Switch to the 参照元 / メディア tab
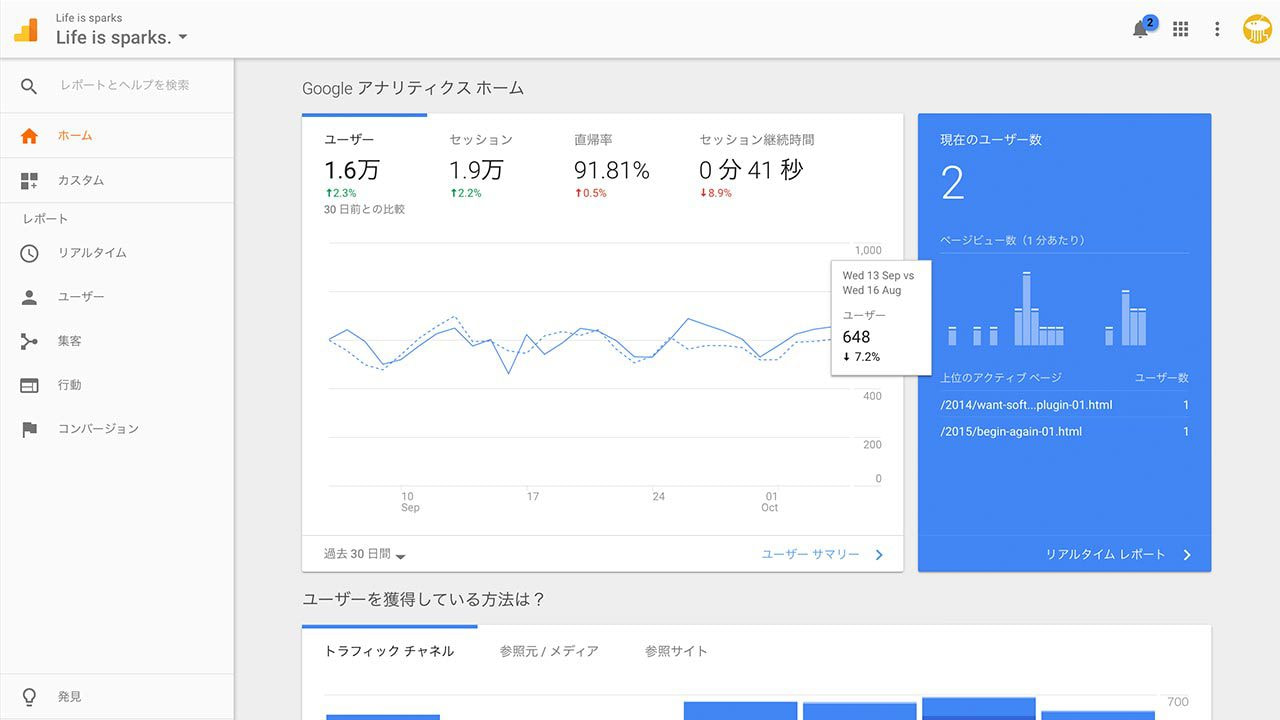 pos(549,651)
